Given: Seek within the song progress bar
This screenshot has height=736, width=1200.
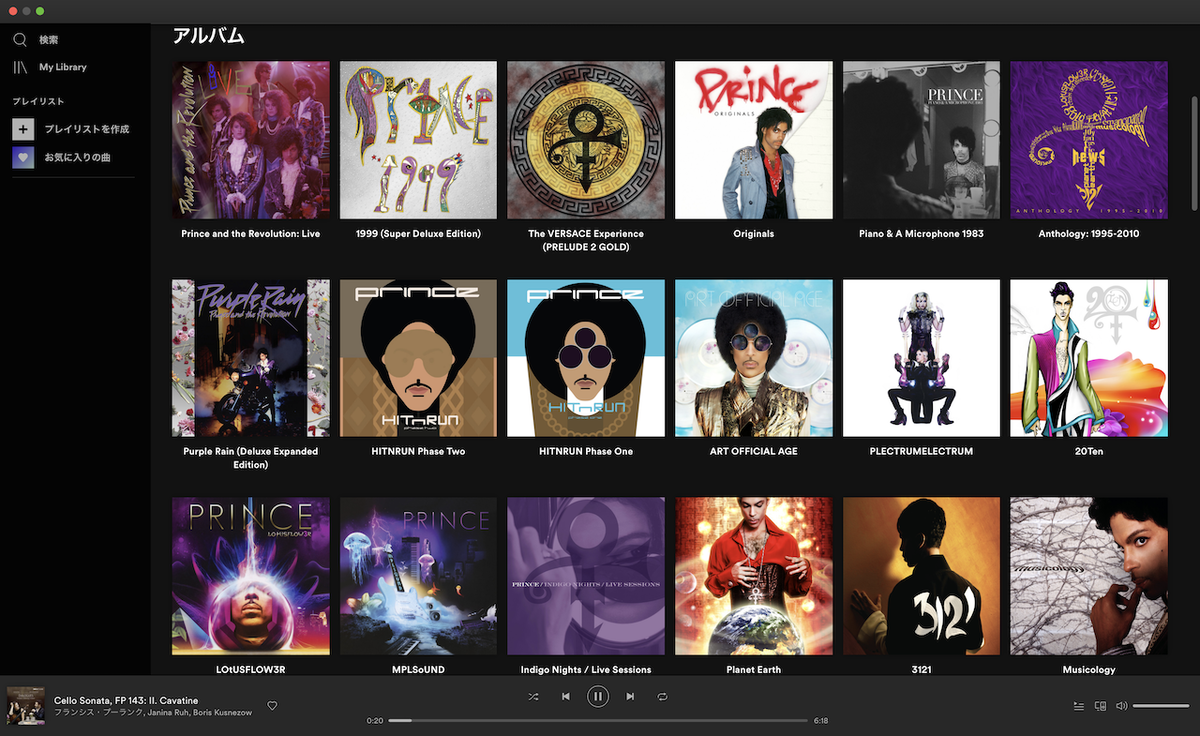Looking at the screenshot, I should click(598, 720).
